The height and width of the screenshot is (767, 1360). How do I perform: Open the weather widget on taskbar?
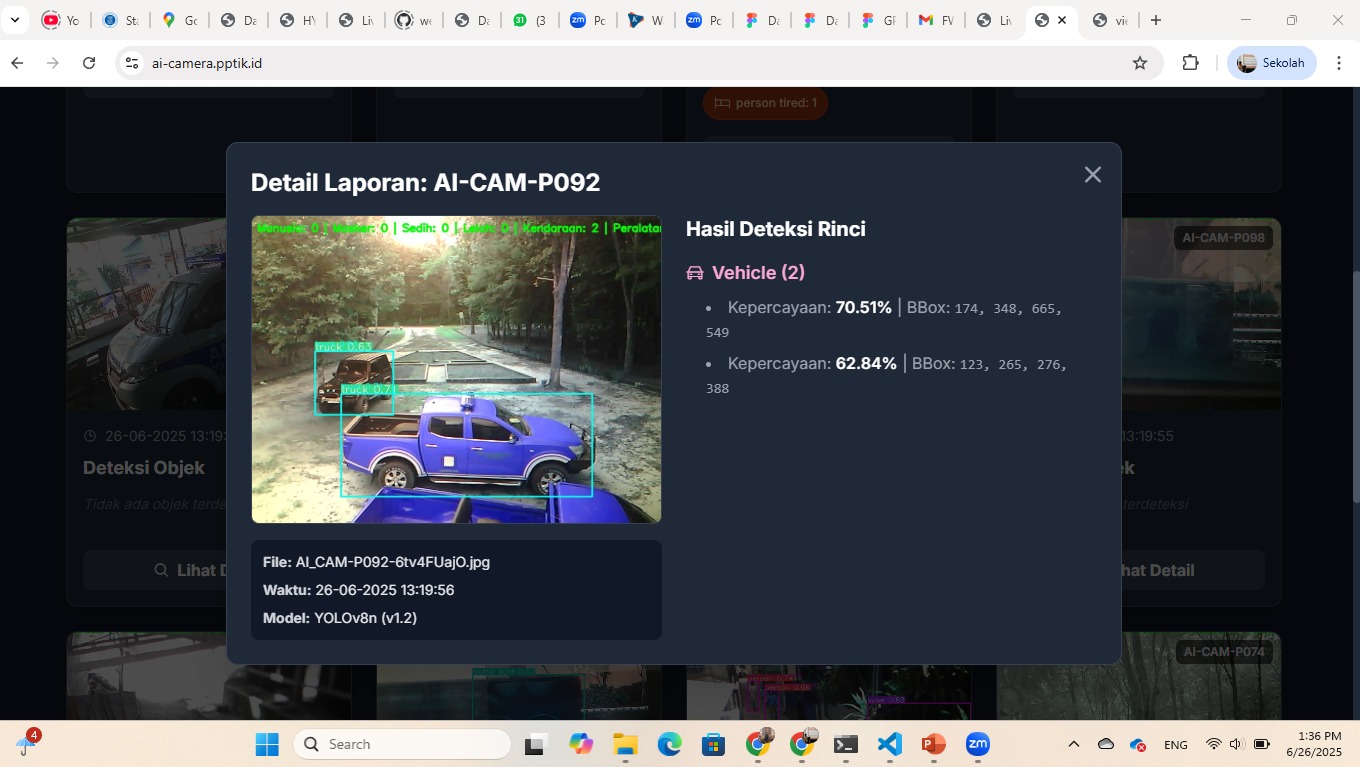(28, 743)
